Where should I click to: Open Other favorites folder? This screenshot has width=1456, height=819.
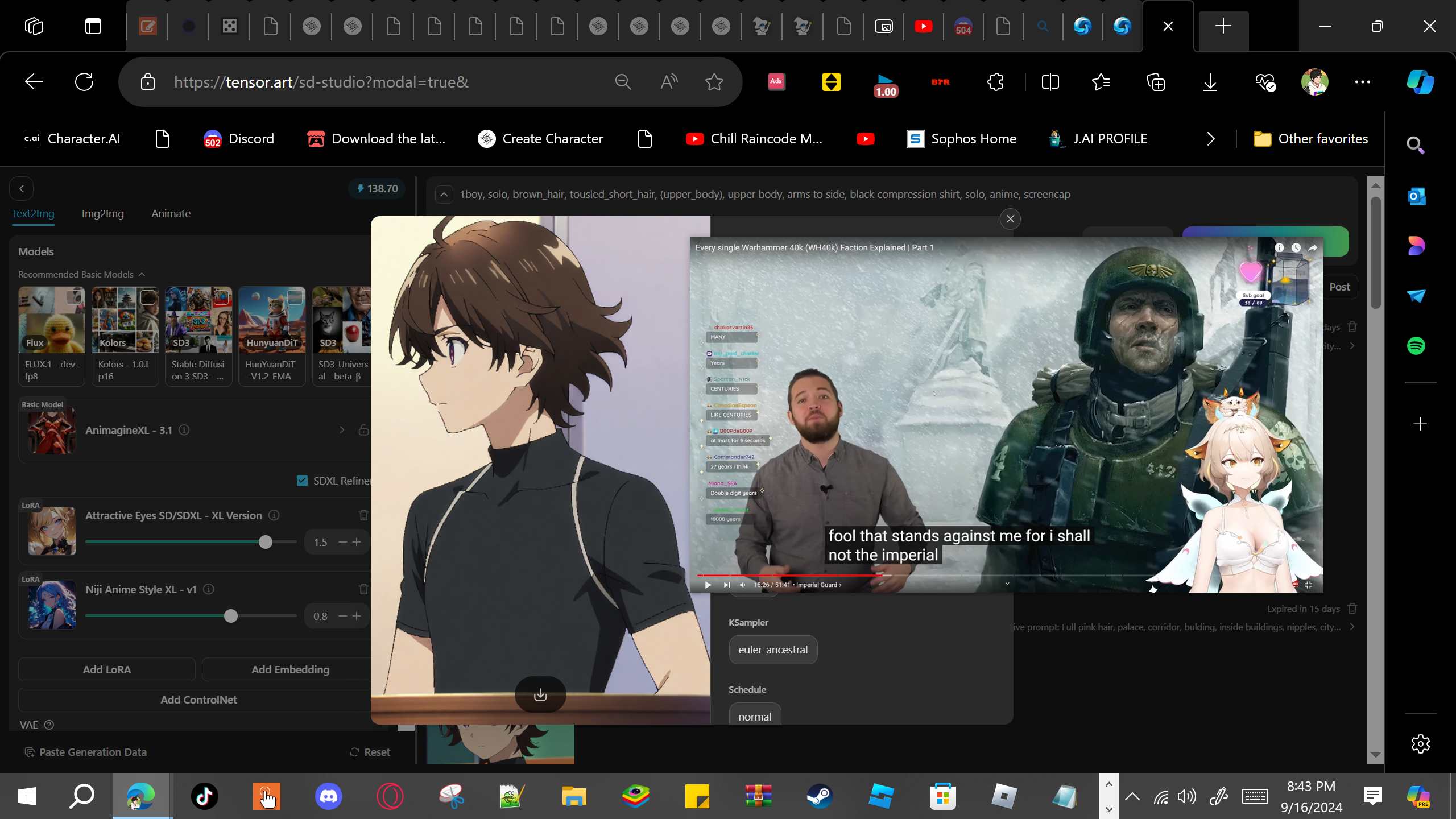click(1310, 139)
